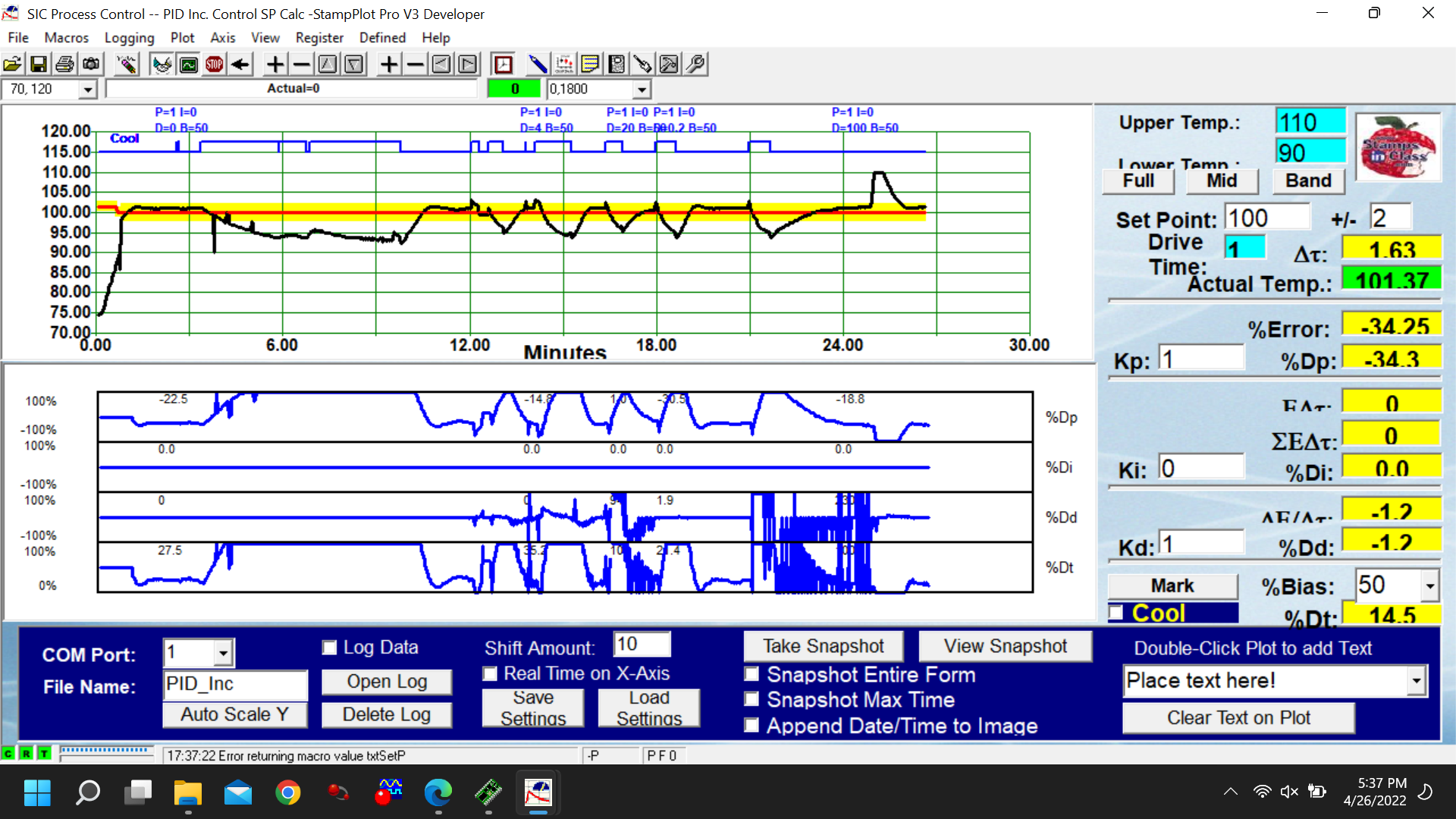Click the shift down triangle icon
Viewport: 1456px width, 819px height.
coord(354,64)
